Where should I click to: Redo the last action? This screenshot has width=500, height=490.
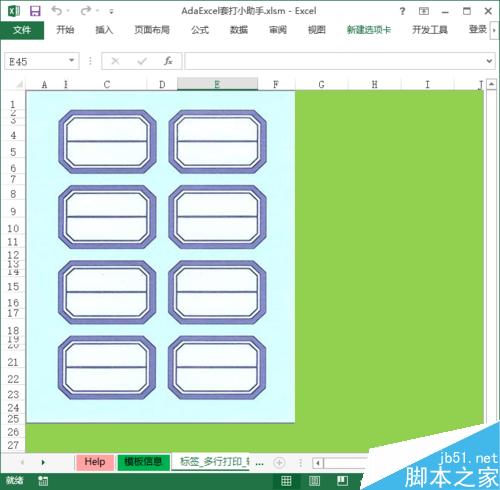tap(86, 11)
